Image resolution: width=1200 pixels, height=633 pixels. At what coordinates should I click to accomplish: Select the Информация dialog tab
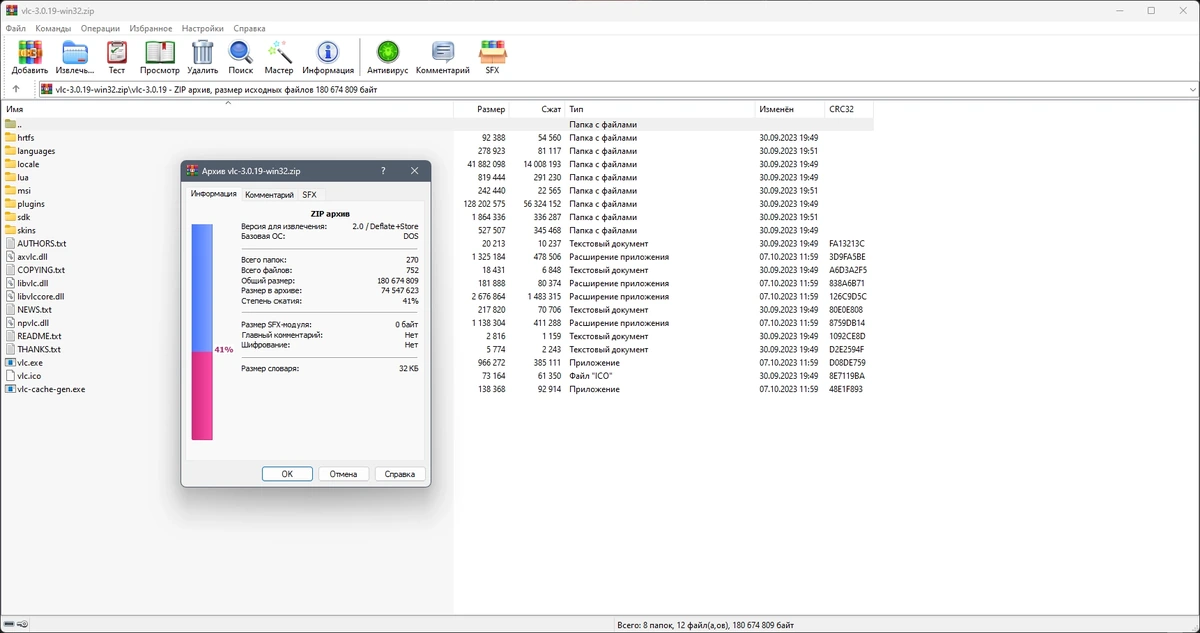click(x=214, y=194)
